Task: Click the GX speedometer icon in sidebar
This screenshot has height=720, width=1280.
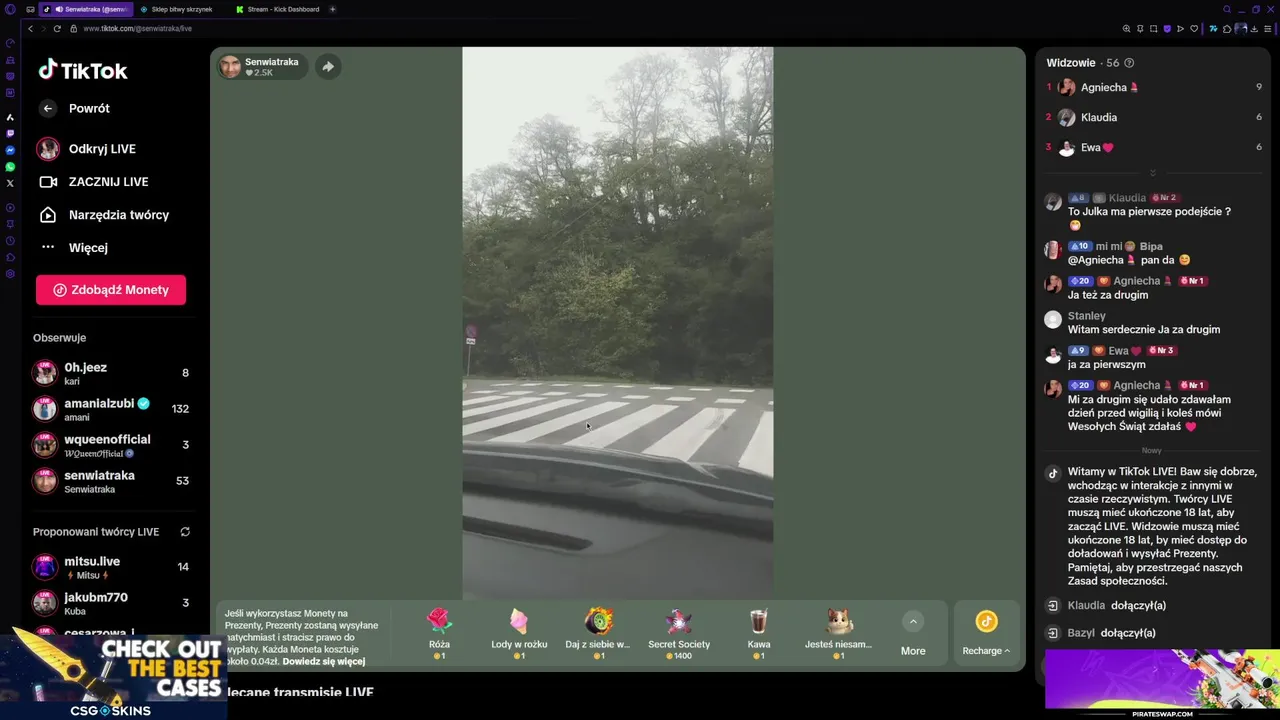Action: coord(10,43)
